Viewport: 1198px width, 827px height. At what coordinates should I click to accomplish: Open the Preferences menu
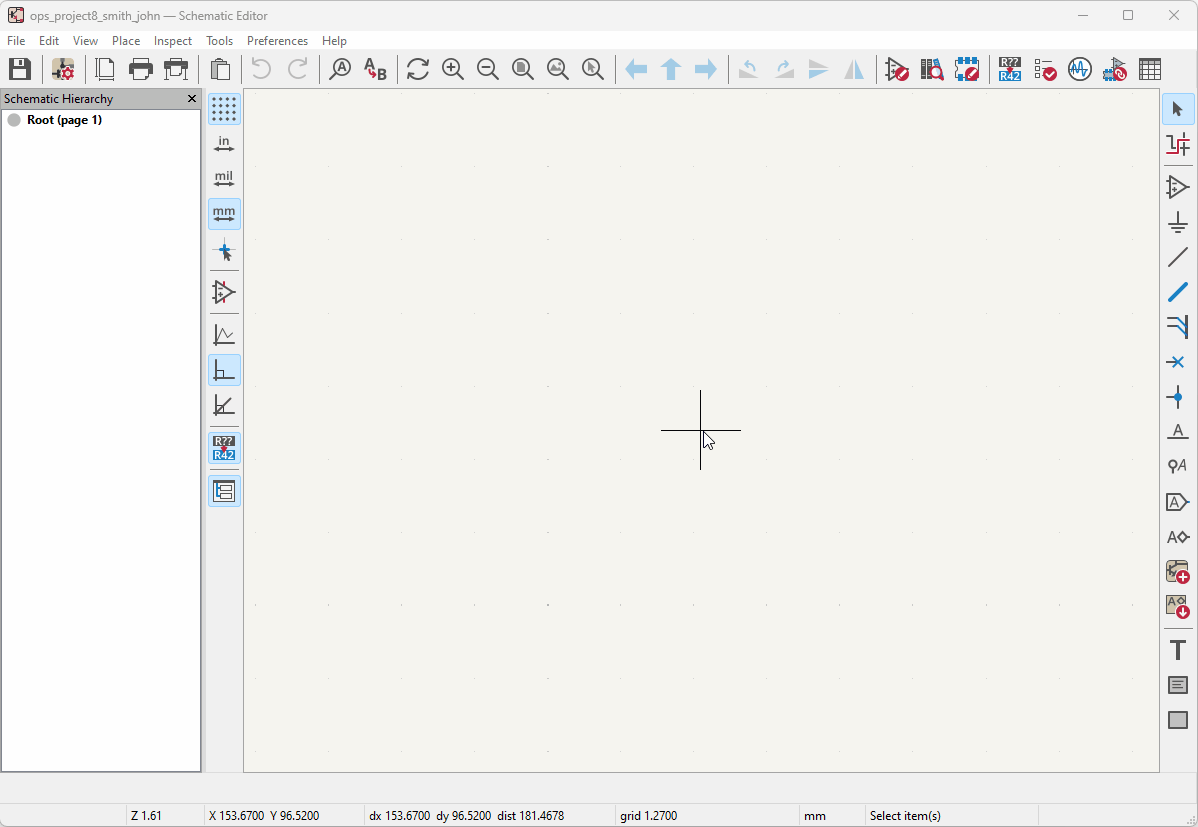tap(277, 41)
